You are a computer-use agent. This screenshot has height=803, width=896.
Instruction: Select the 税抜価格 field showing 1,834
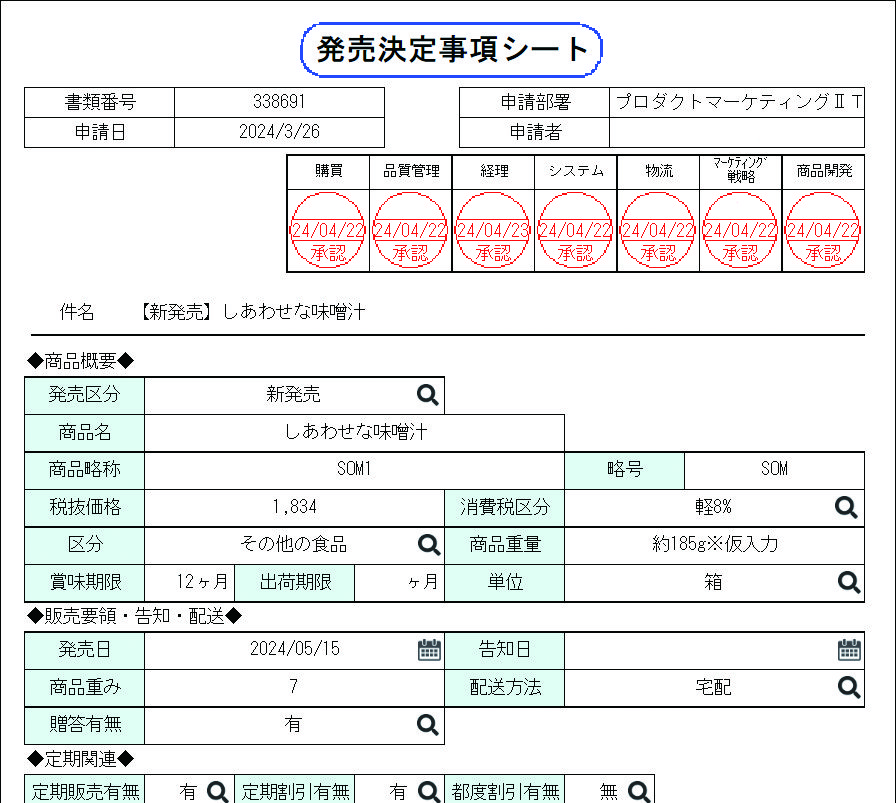[294, 508]
